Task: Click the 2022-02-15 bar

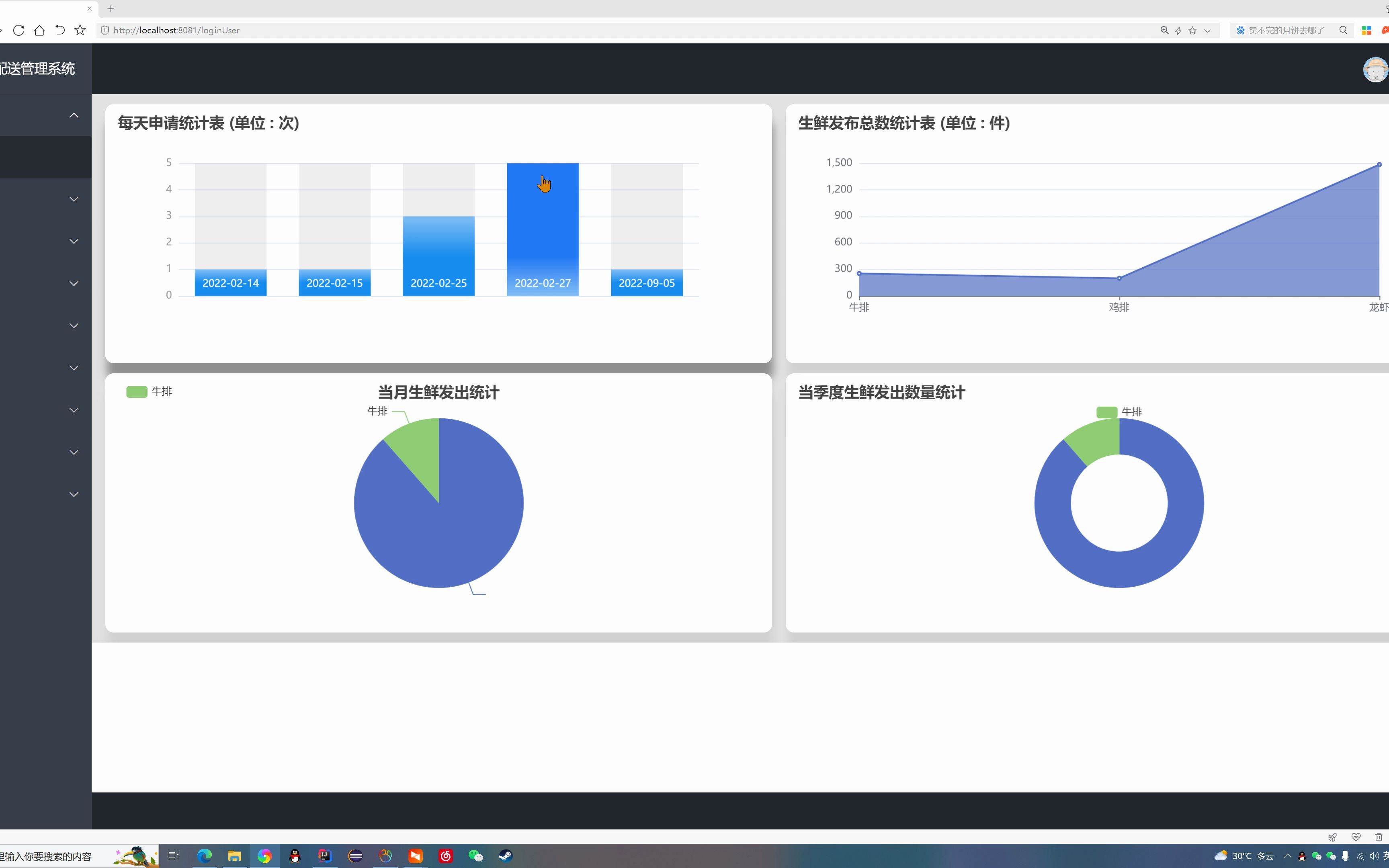Action: 335,283
